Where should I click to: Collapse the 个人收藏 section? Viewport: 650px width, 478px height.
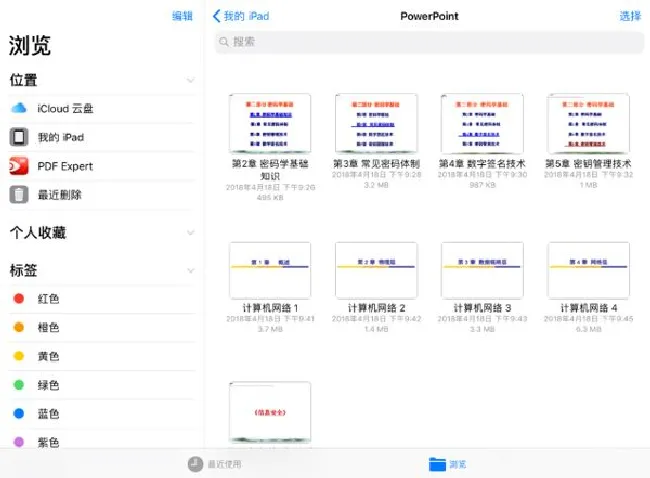[190, 232]
